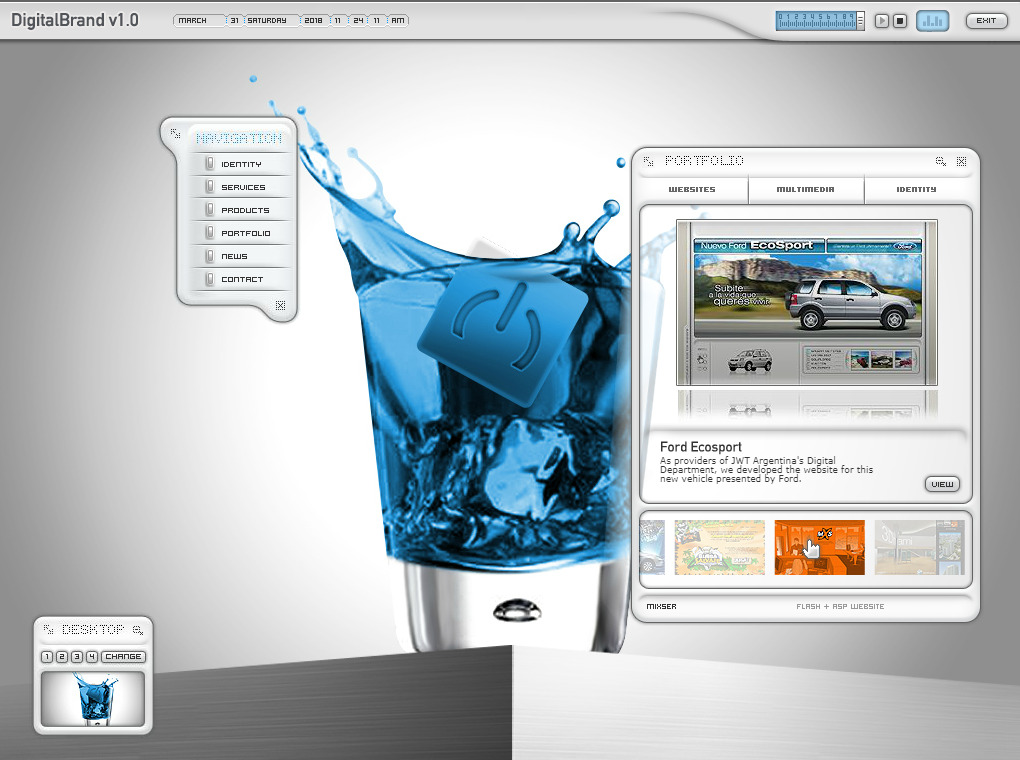Screen dimensions: 1020x760
Task: Click the move arrow icon beside Portfolio title
Action: click(x=649, y=161)
